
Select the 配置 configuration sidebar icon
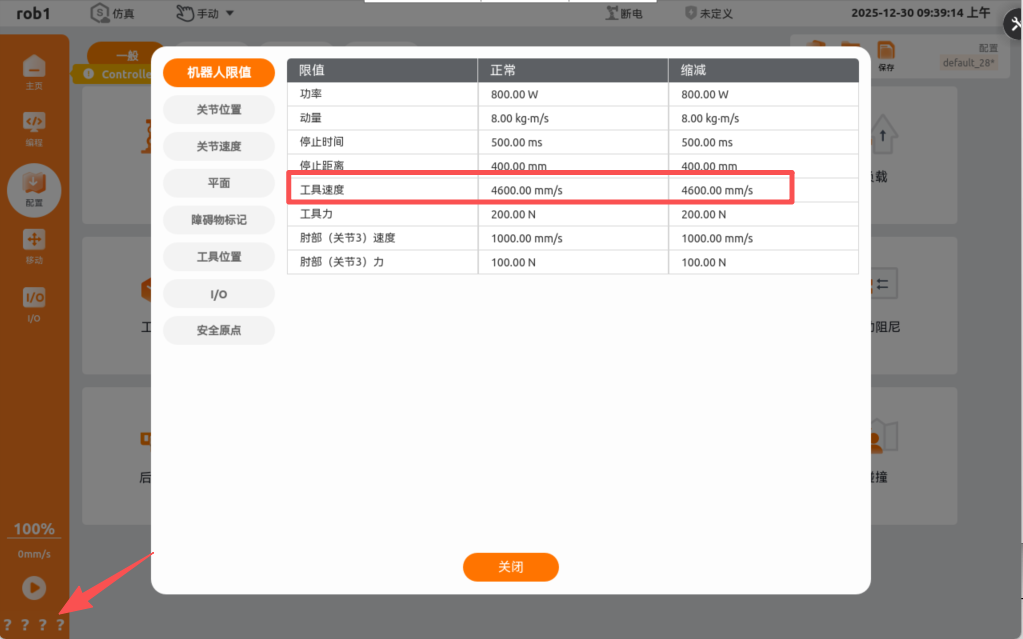pyautogui.click(x=34, y=188)
